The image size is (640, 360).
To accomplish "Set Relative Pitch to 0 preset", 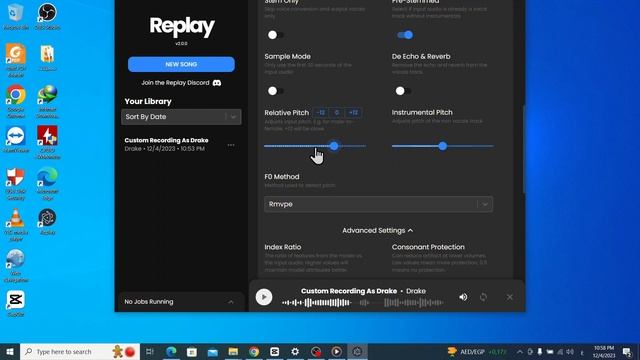I will point(336,112).
